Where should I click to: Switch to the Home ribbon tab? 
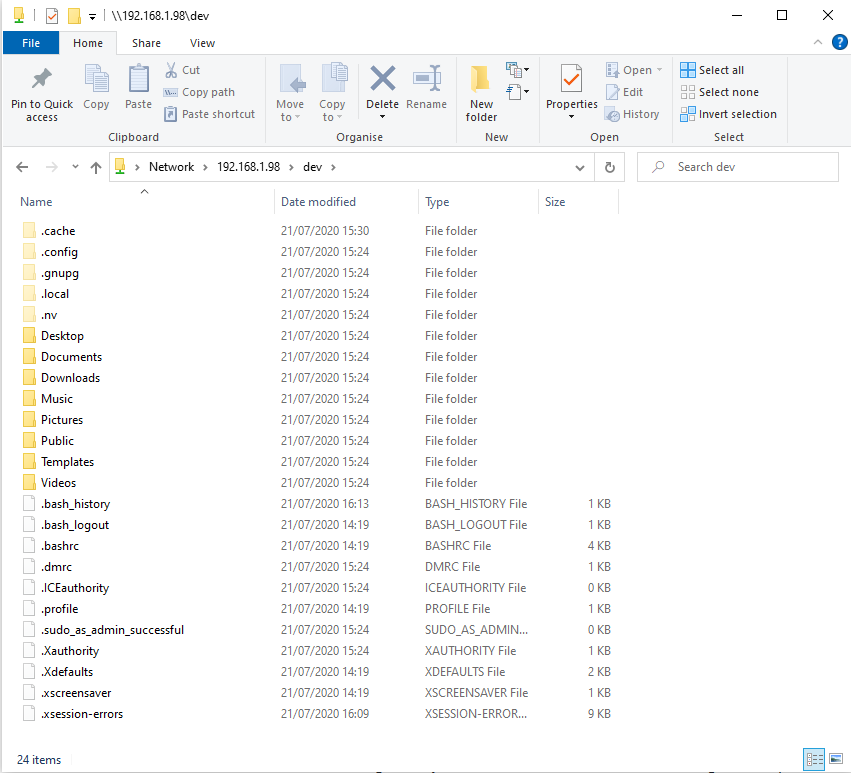pos(88,43)
